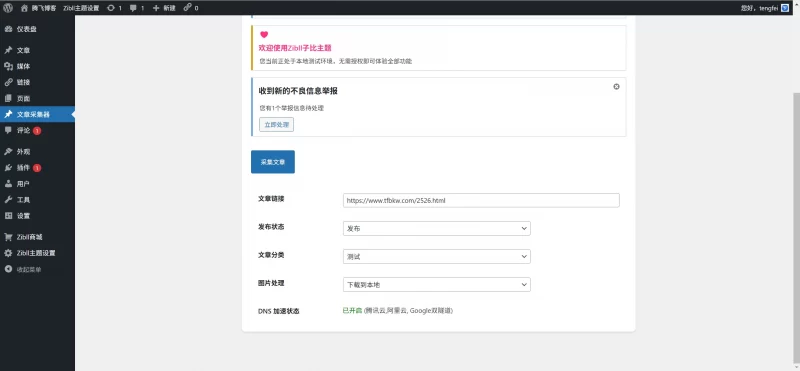Open 工具 menu item
800x371 pixels.
click(37, 200)
